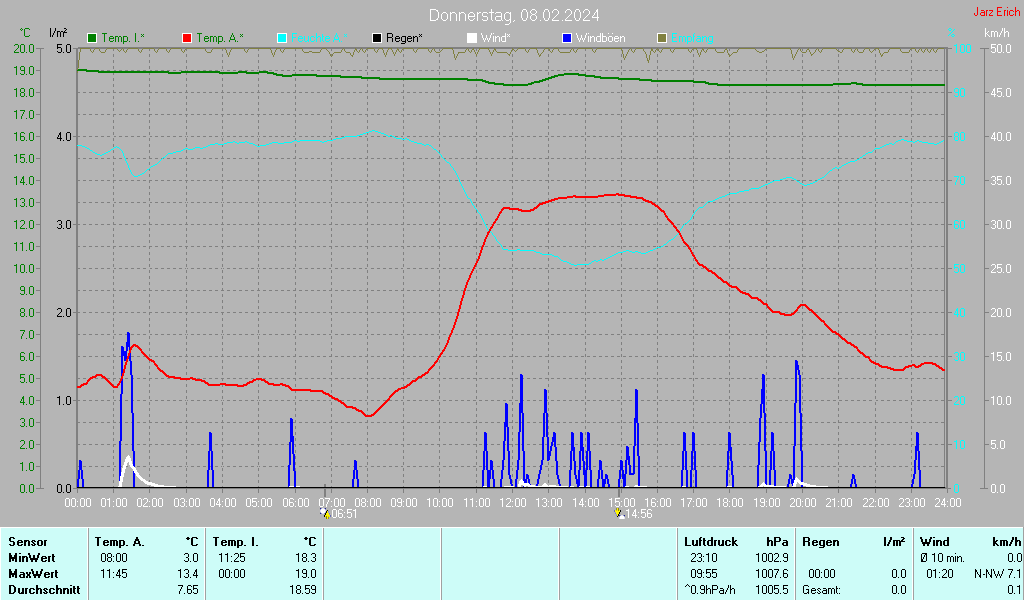The height and width of the screenshot is (600, 1024).
Task: Click the 'Empfang' legend label
Action: tap(692, 39)
